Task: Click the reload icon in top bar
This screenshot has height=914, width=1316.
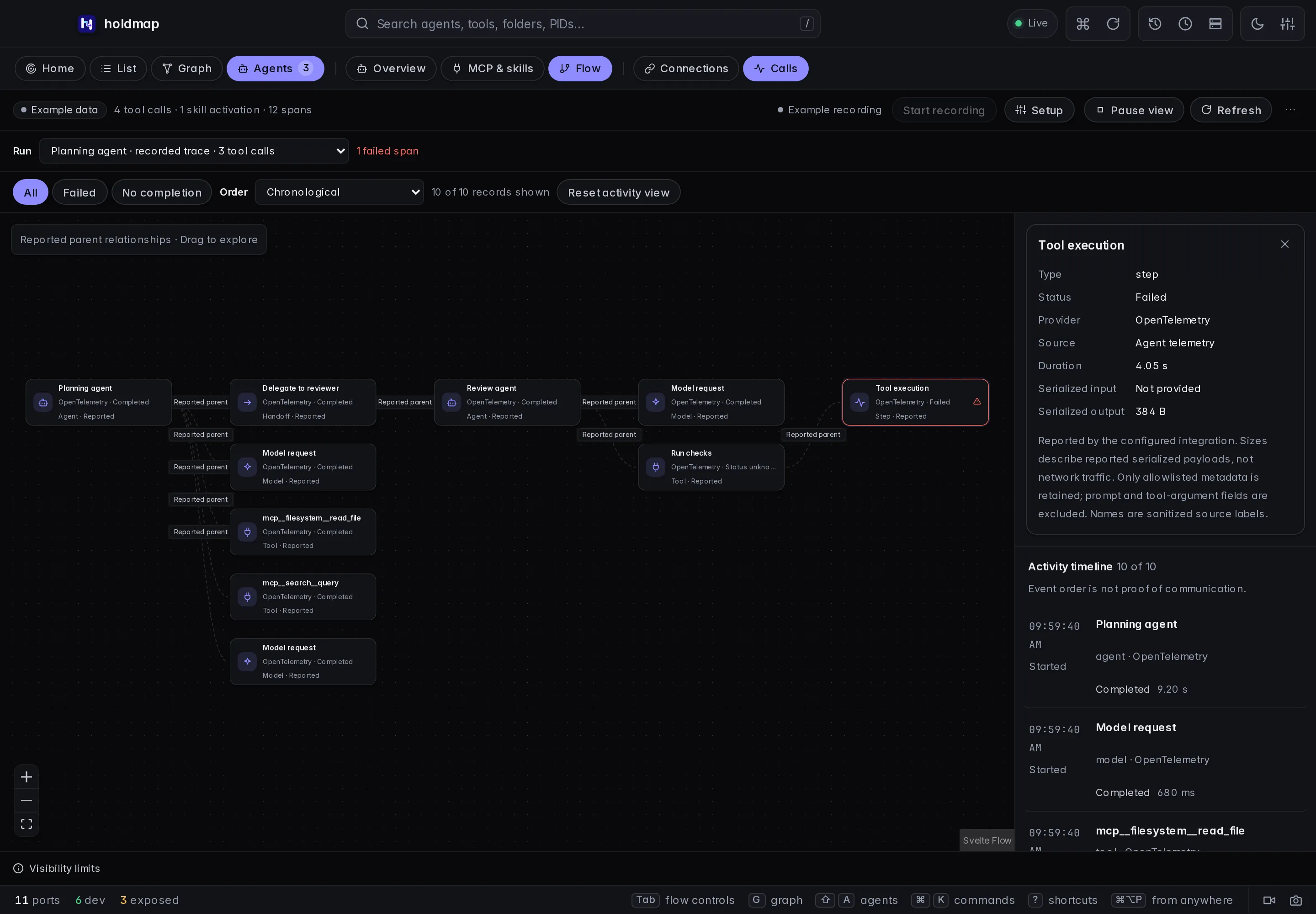Action: (x=1113, y=23)
